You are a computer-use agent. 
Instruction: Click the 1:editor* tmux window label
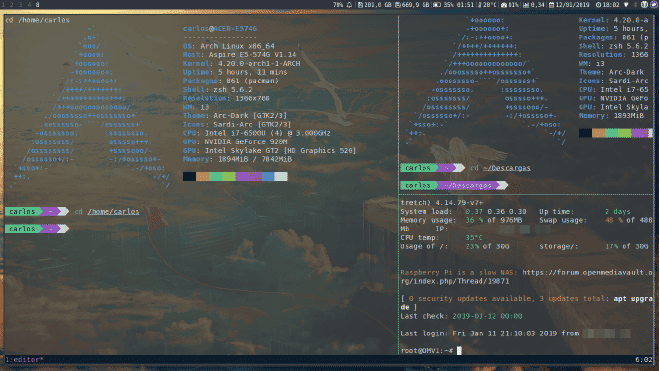click(24, 360)
